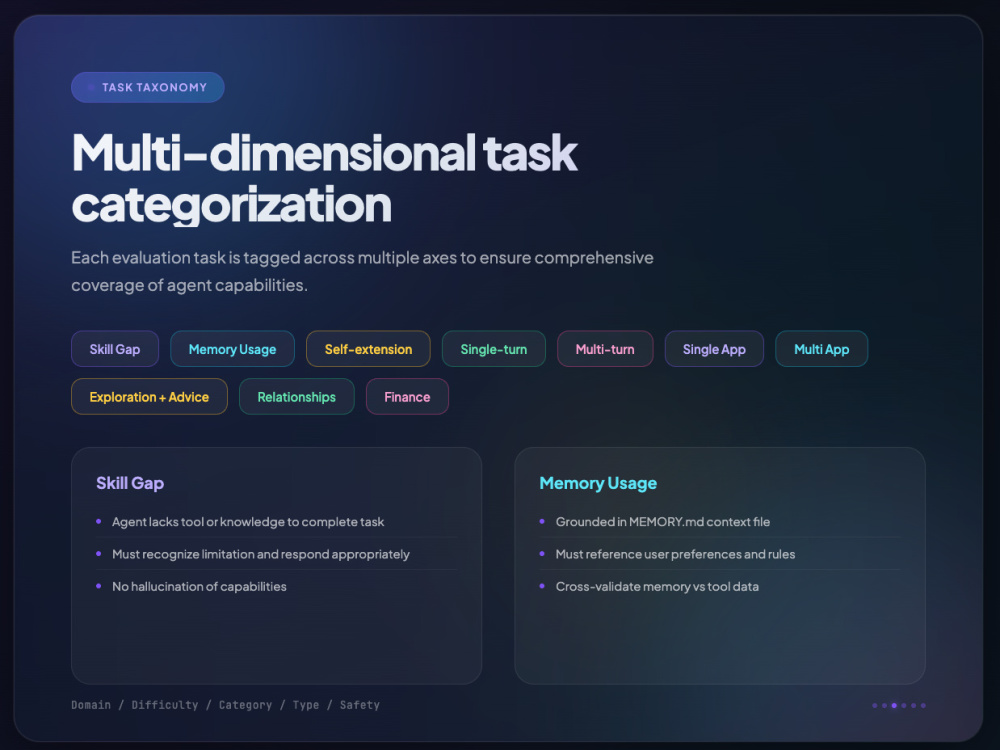Go to the active third pagination dot
The height and width of the screenshot is (750, 1000).
click(x=894, y=705)
